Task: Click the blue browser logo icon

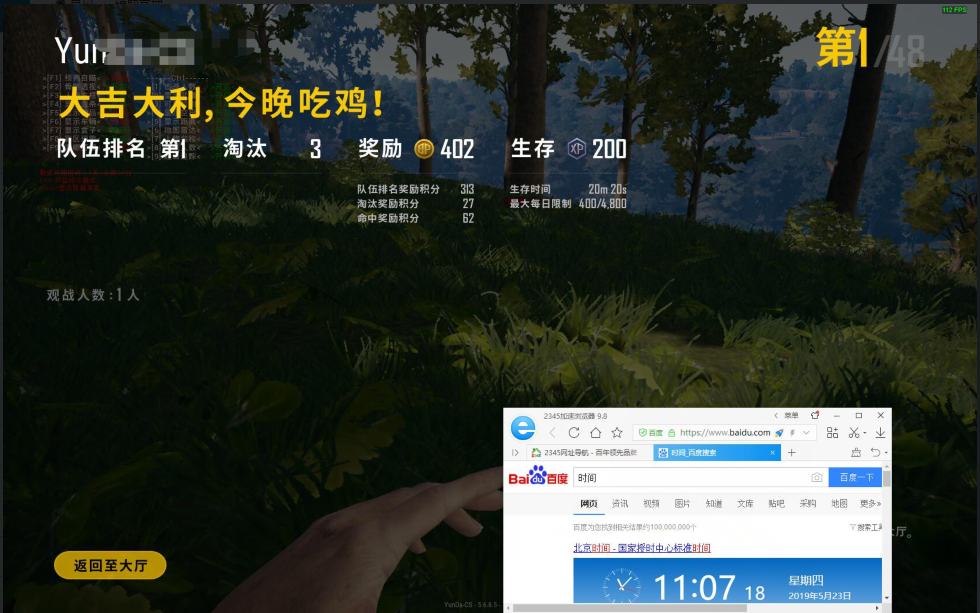Action: tap(523, 428)
